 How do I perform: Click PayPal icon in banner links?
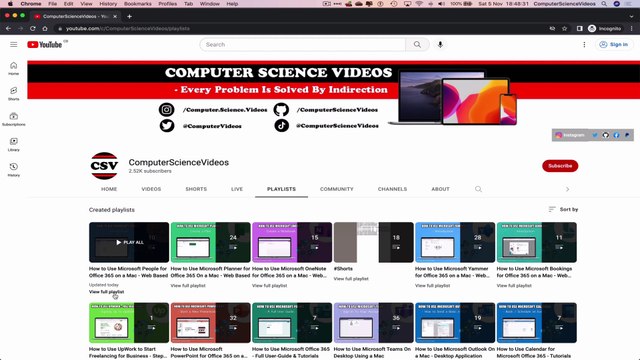(627, 135)
